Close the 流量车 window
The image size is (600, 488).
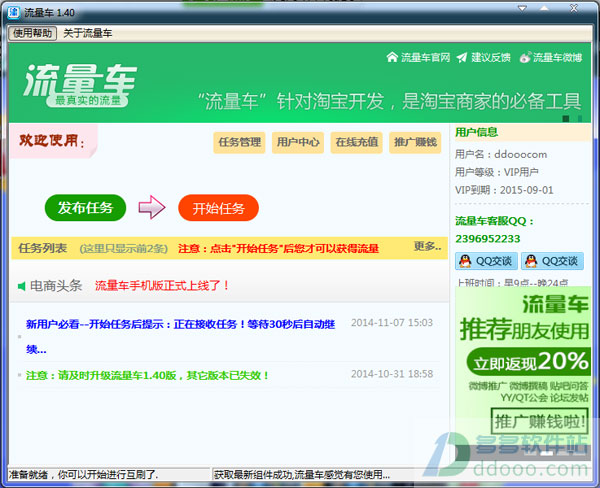574,8
